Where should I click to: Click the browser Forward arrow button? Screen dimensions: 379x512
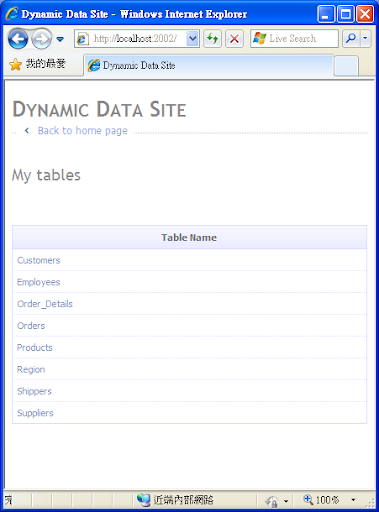click(x=42, y=39)
